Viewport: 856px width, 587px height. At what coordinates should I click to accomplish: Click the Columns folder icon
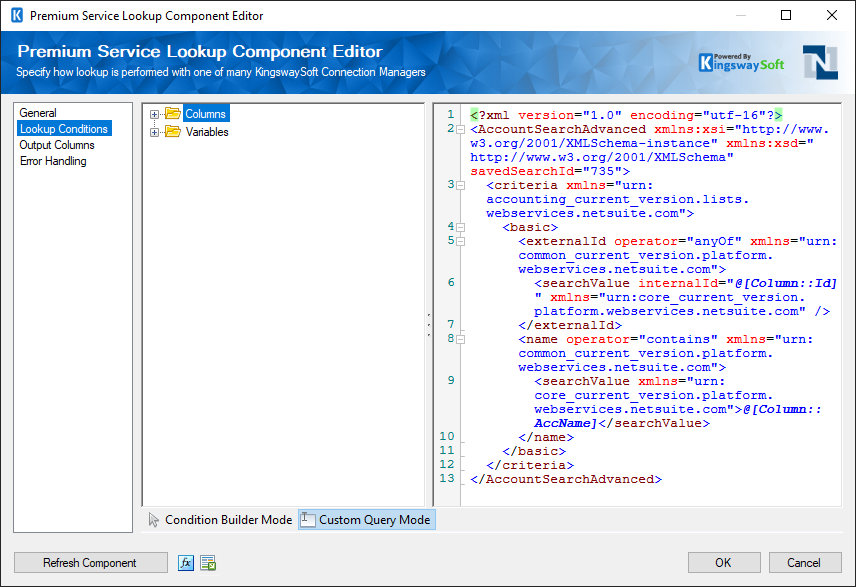tap(173, 114)
